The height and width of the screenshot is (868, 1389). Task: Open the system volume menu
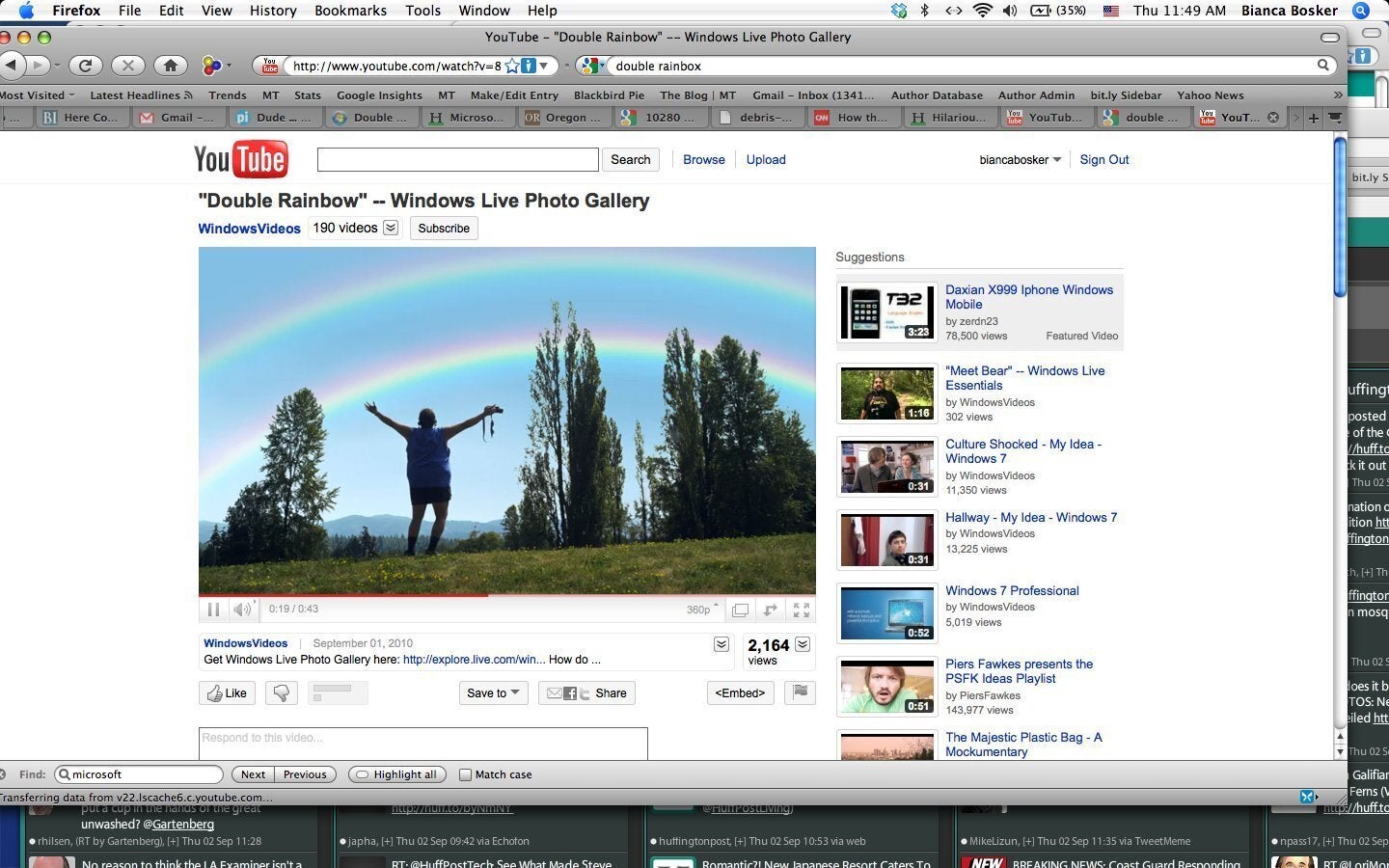tap(1010, 11)
